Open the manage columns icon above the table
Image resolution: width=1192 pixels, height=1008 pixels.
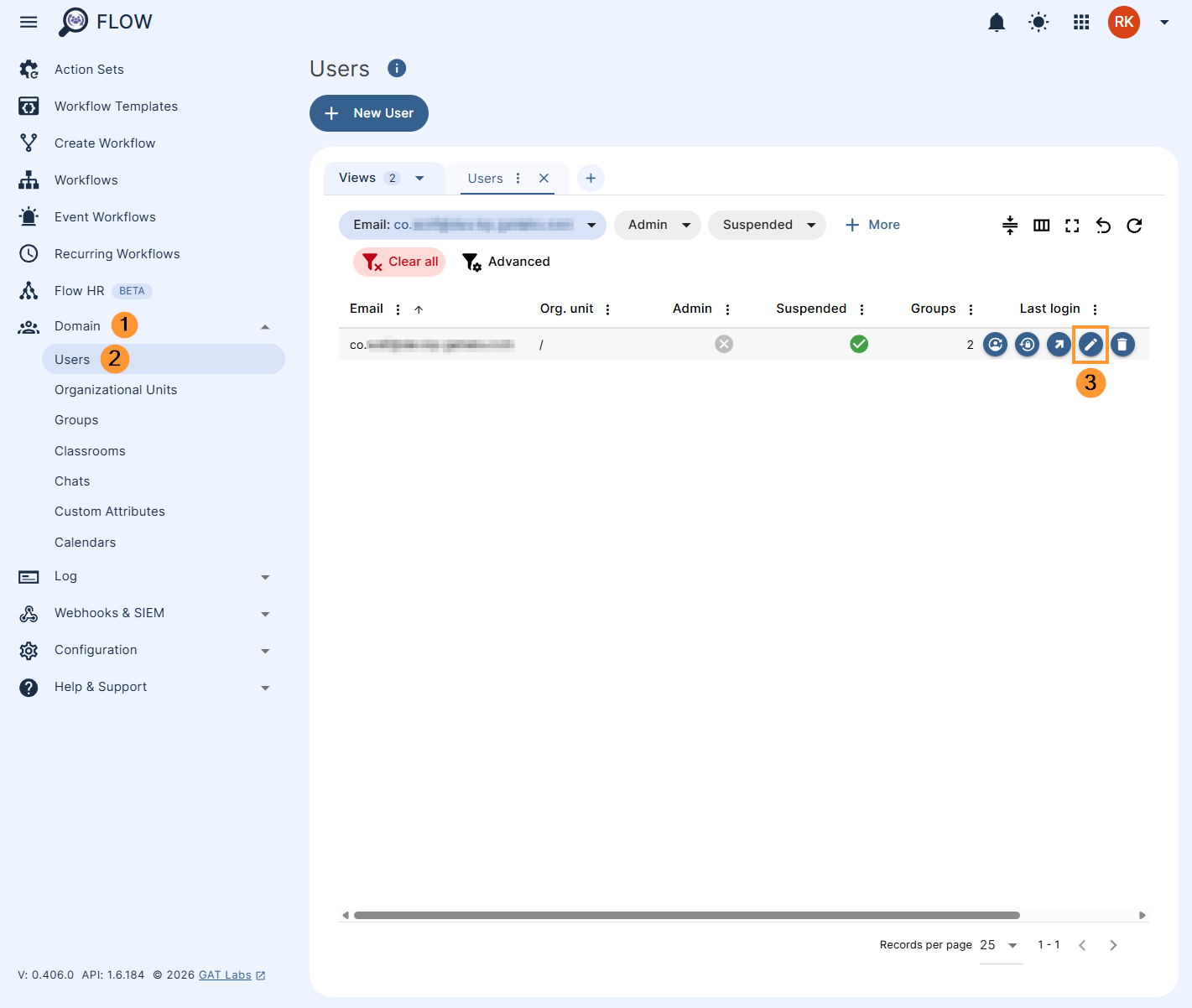1041,225
